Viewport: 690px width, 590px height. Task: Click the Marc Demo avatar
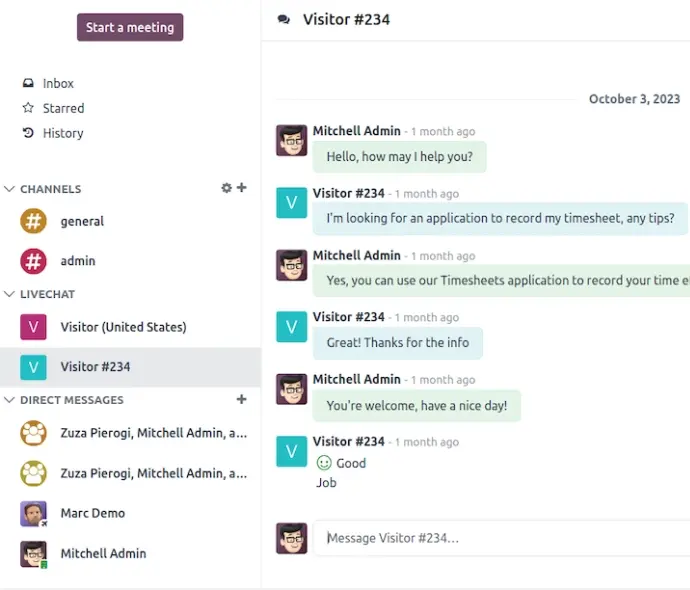(33, 513)
